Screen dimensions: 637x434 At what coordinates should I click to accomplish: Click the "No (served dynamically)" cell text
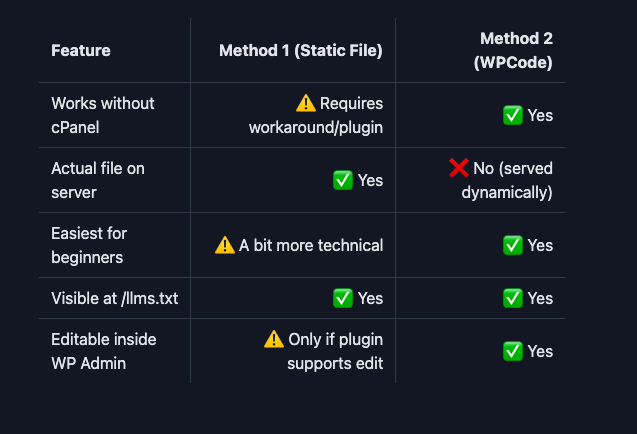pyautogui.click(x=507, y=180)
